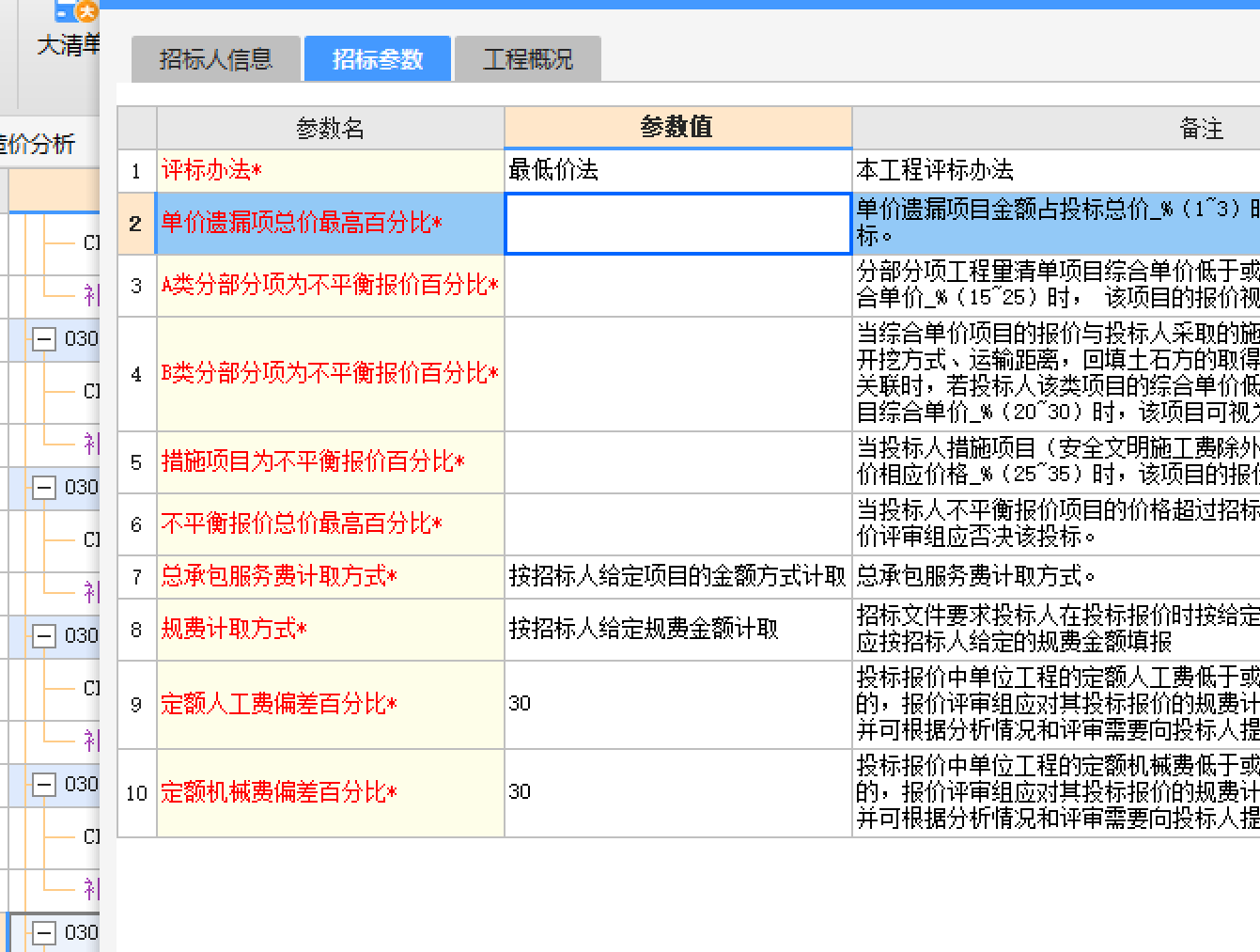1260x952 pixels.
Task: Click the value cell for 措施项目为不平衡报价百分比
Action: (x=678, y=462)
